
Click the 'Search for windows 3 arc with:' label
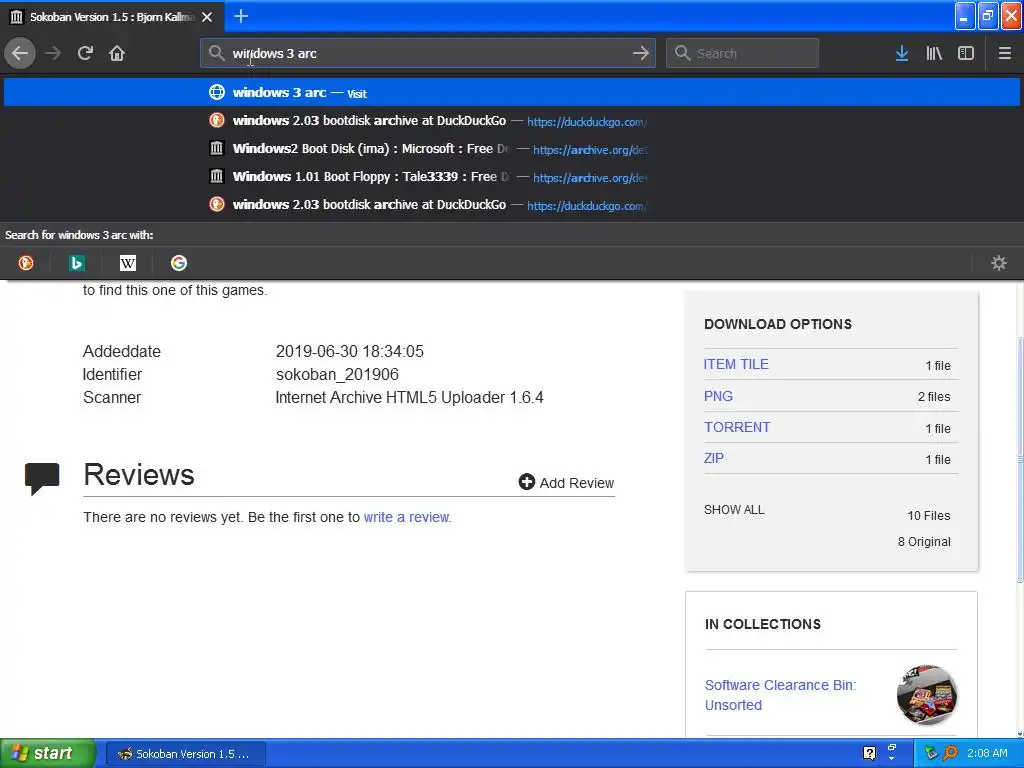79,235
